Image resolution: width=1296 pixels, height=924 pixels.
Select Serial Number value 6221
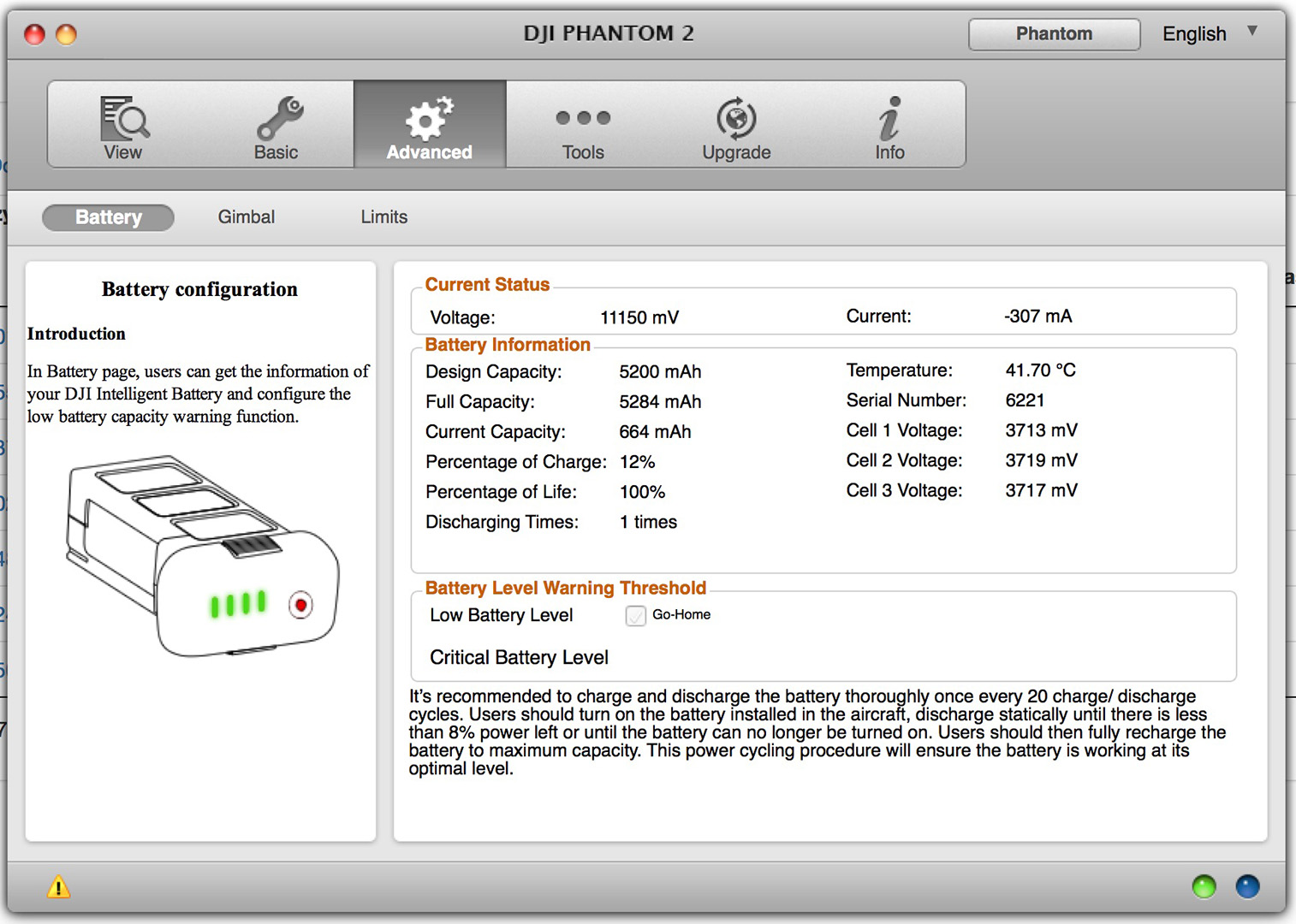coord(1025,400)
